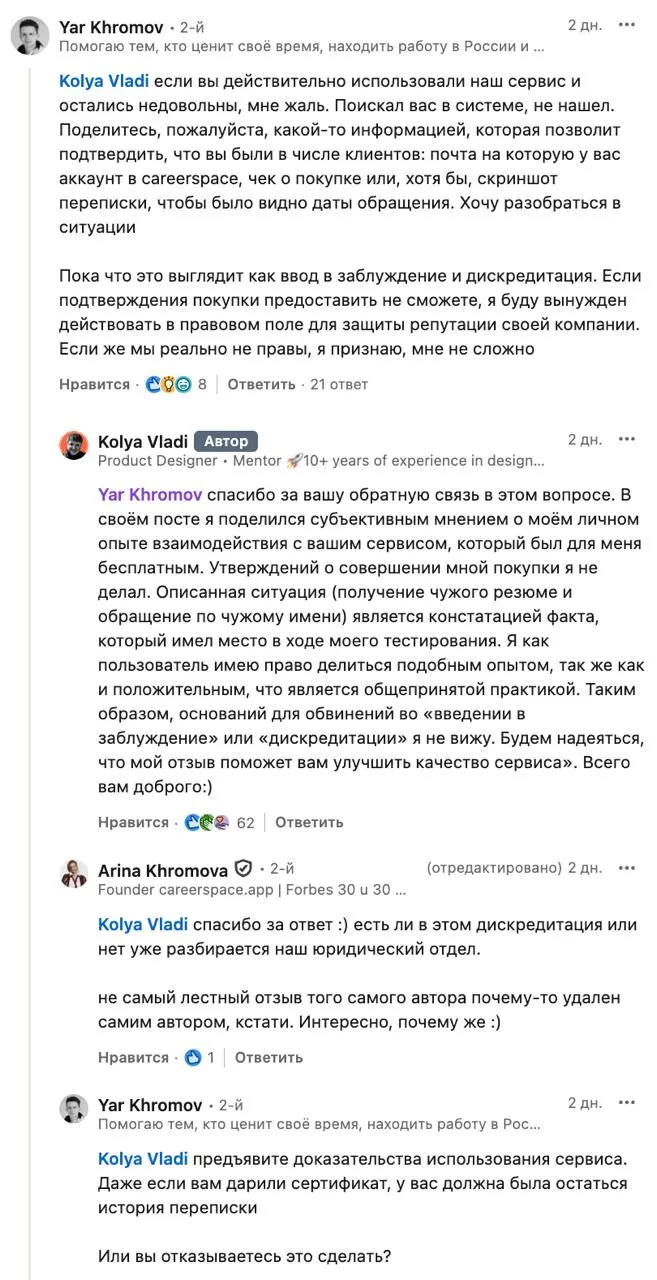
Task: Open Yar Khromov's avatar at the top comment
Action: [x=30, y=36]
